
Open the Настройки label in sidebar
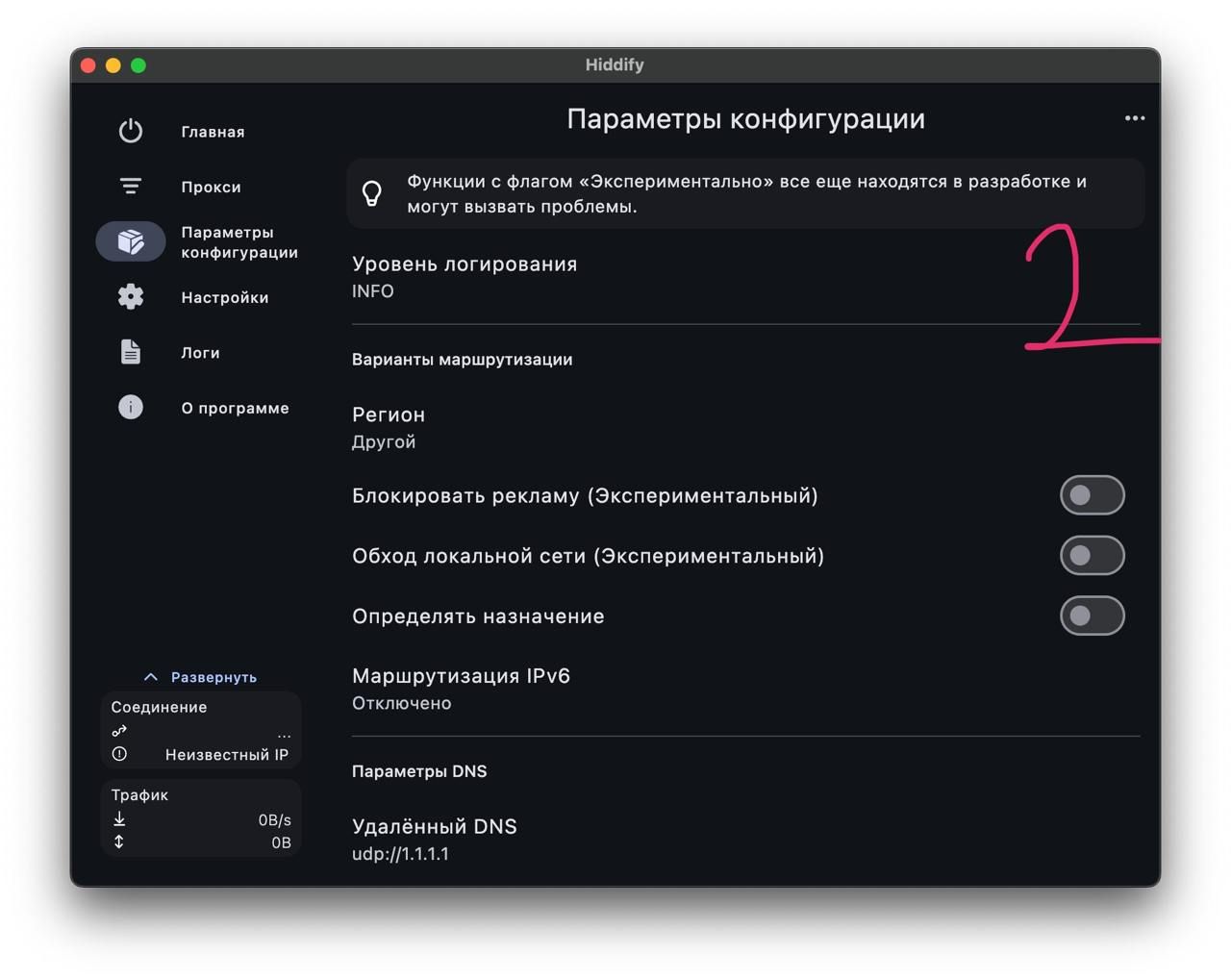[x=225, y=297]
